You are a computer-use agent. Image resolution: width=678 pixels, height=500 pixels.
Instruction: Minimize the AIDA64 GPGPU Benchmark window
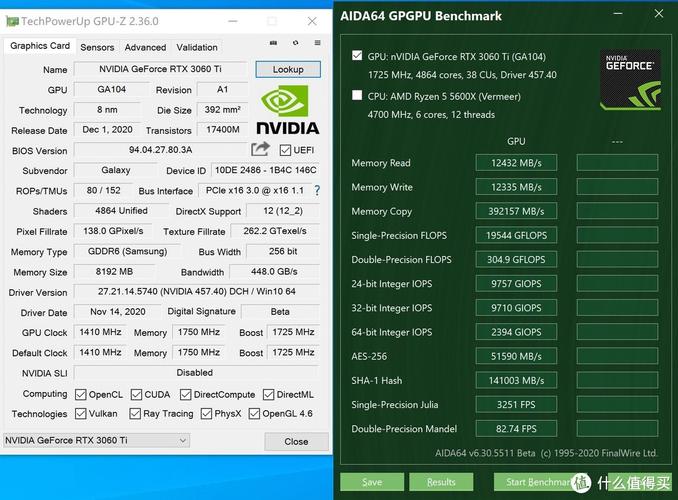618,14
